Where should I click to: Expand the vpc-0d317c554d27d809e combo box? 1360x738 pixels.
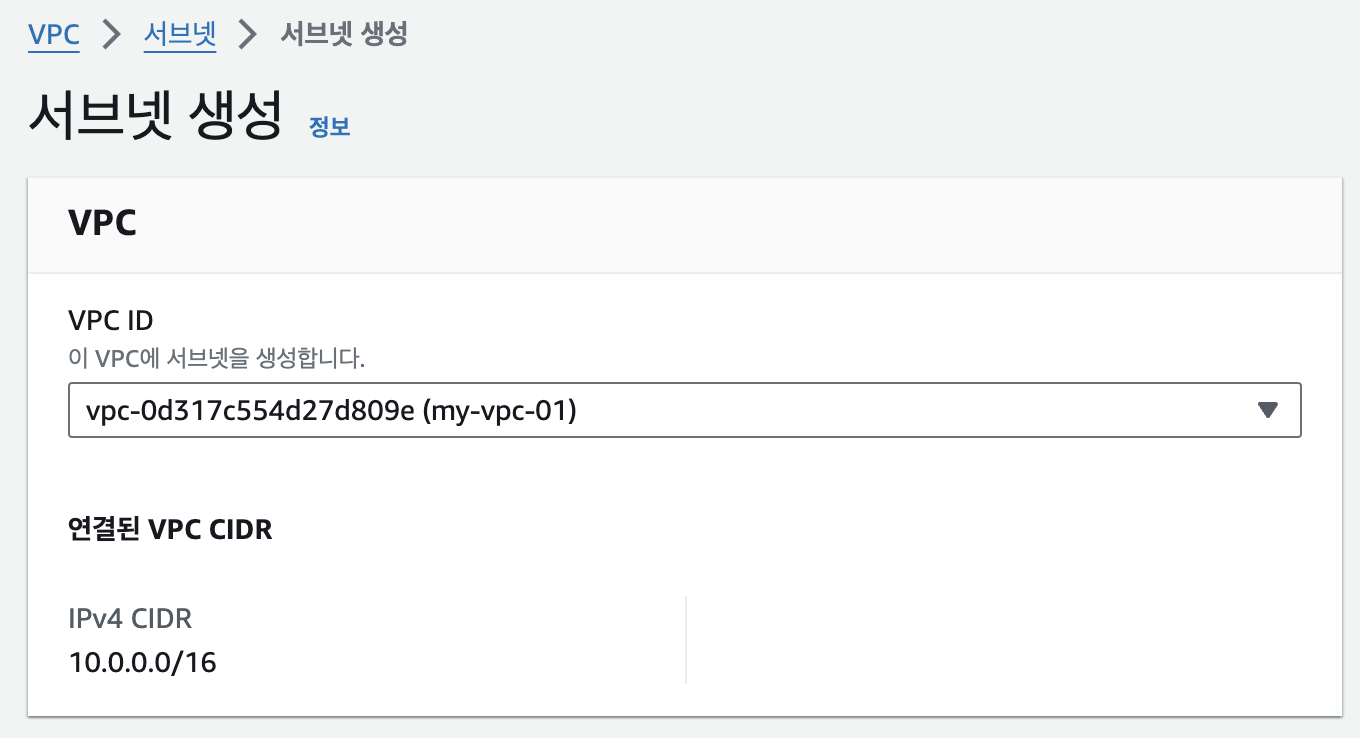click(684, 410)
